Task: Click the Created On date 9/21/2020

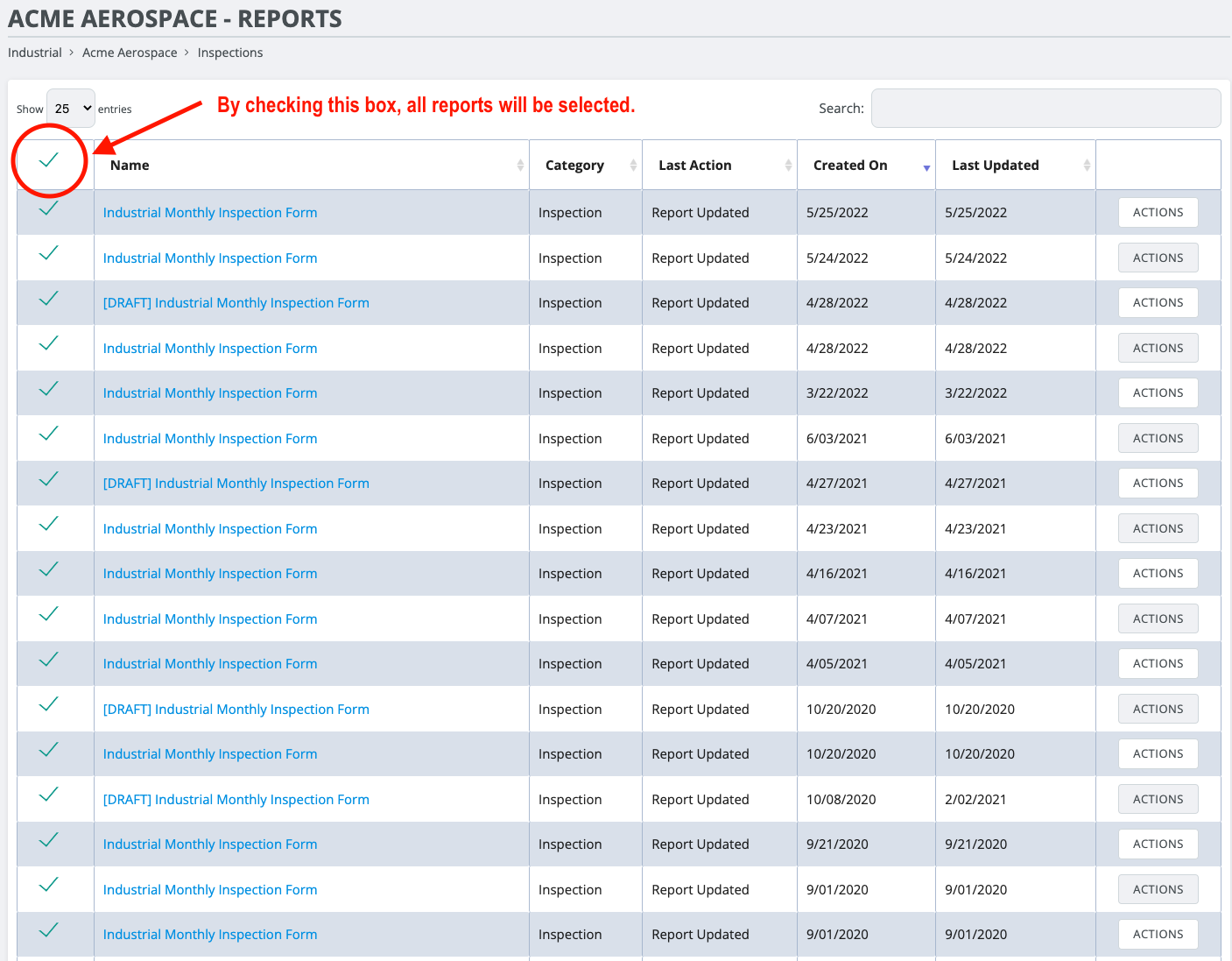Action: [837, 844]
